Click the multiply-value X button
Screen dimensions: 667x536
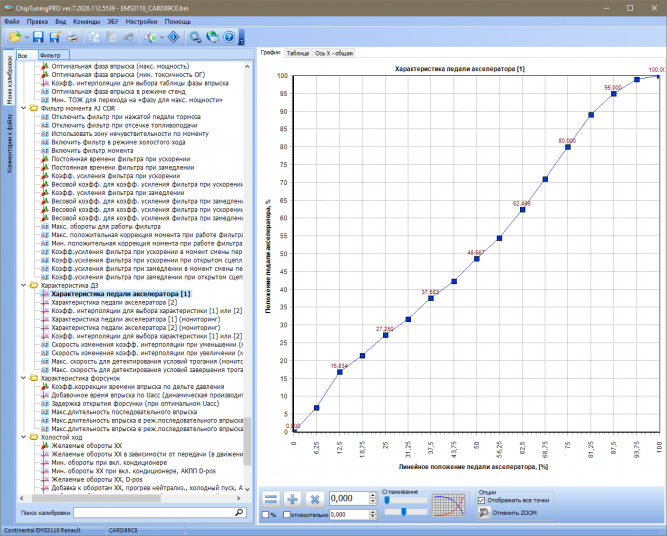pos(315,499)
